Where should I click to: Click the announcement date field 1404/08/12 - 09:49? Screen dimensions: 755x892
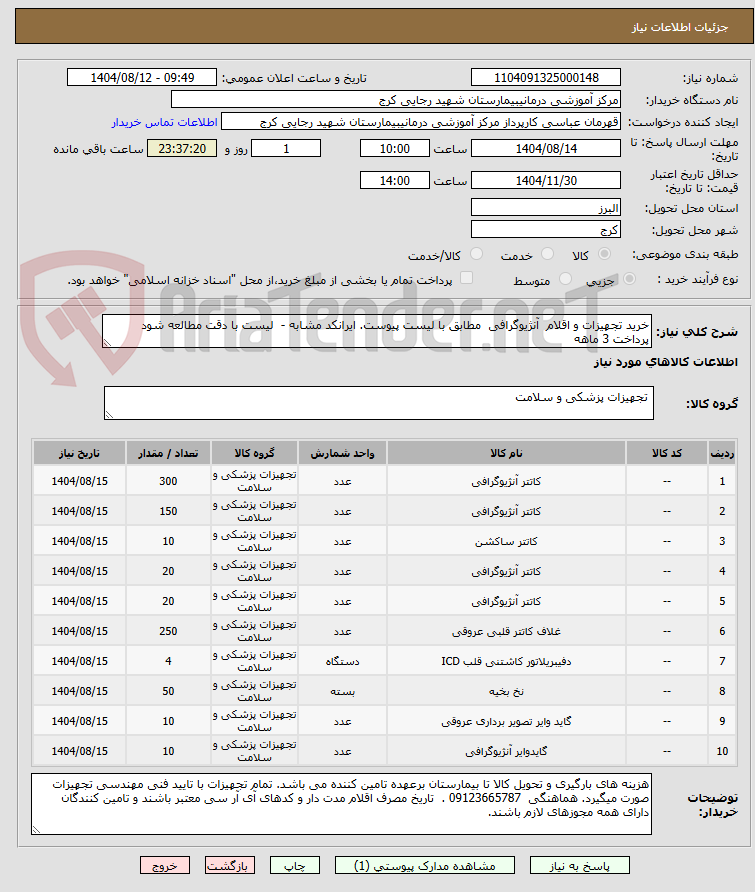[142, 77]
